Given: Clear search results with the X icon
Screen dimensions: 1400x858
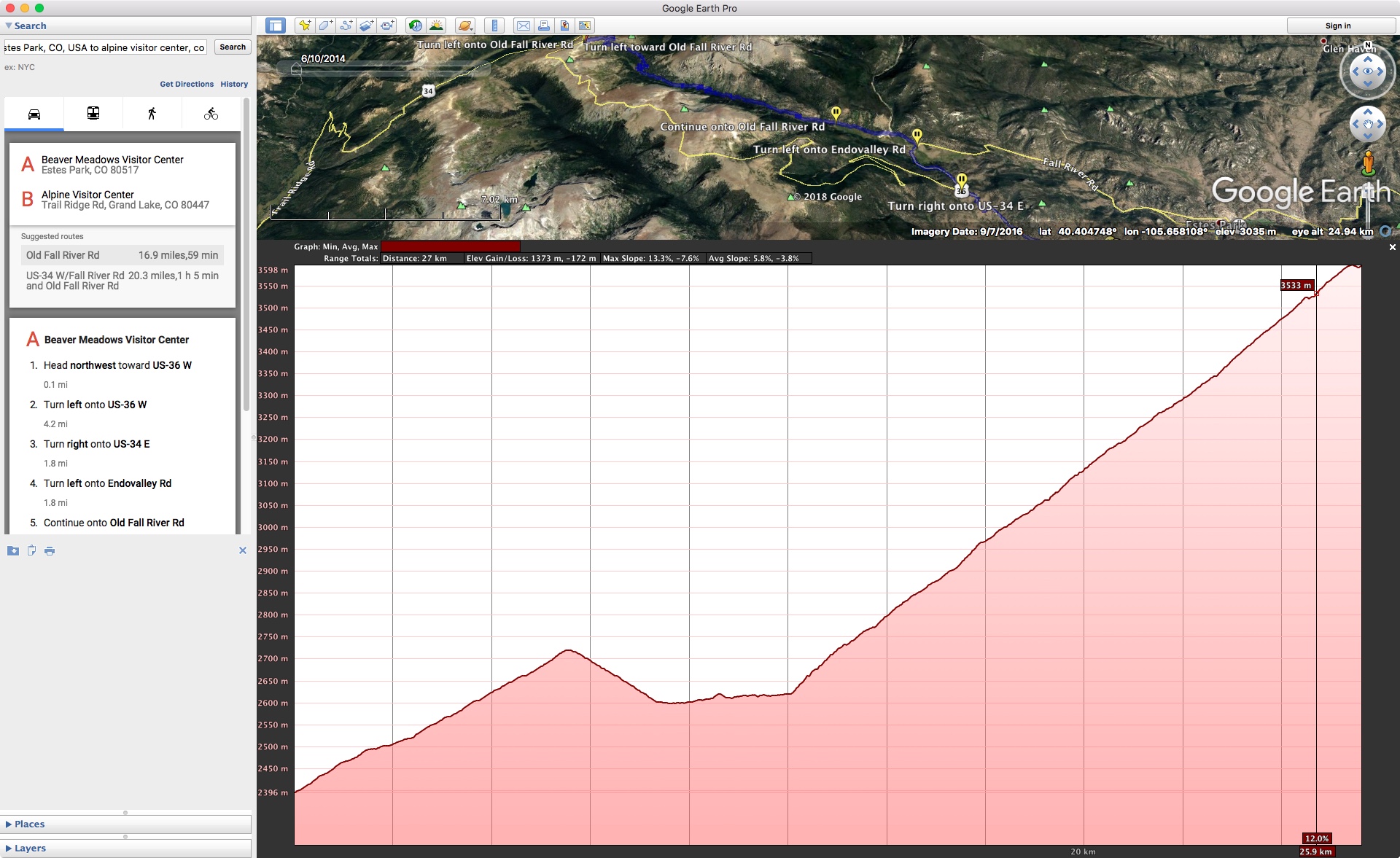Looking at the screenshot, I should click(x=243, y=550).
